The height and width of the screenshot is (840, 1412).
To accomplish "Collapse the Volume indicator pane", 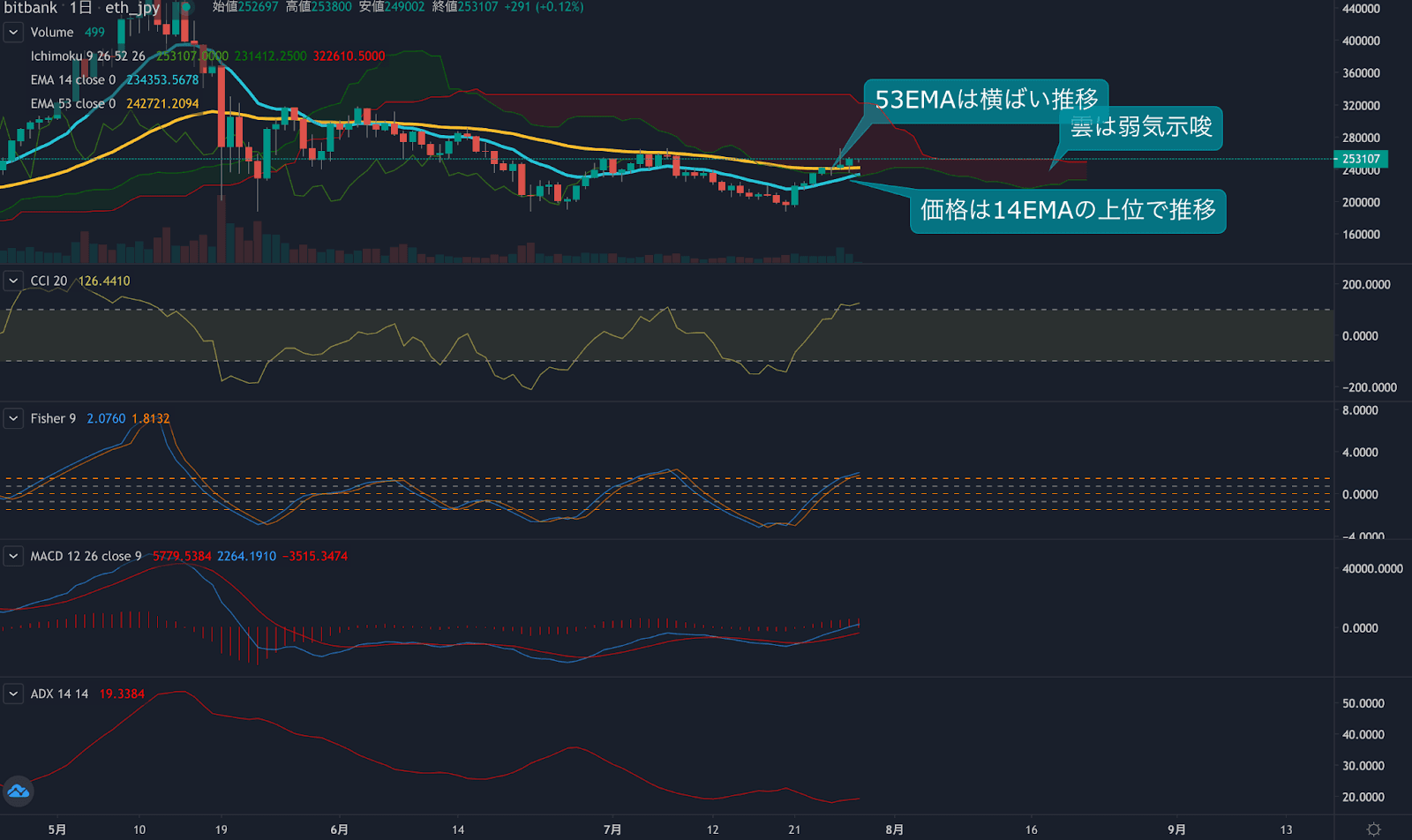I will (x=12, y=32).
